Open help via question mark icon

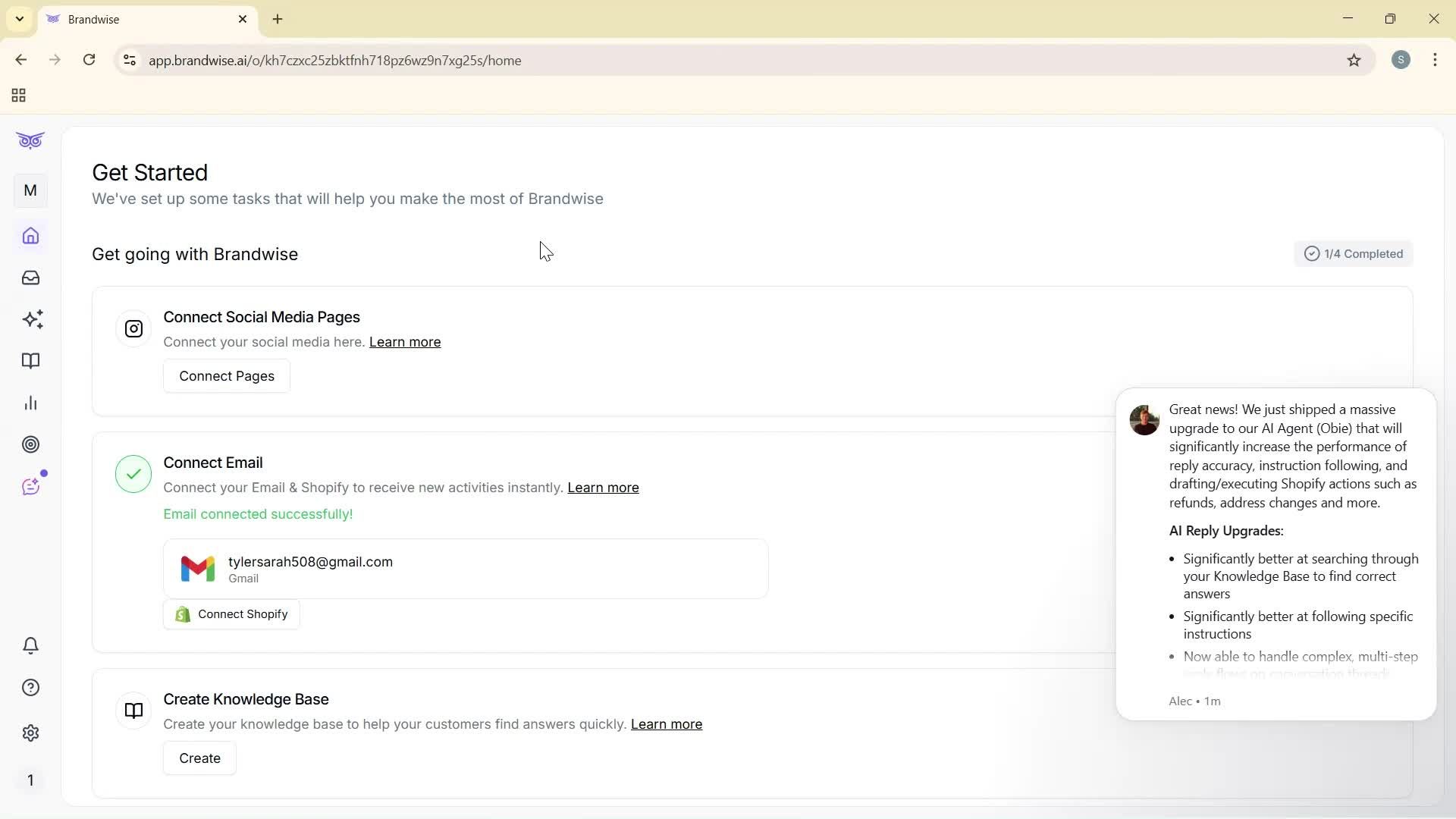[30, 687]
